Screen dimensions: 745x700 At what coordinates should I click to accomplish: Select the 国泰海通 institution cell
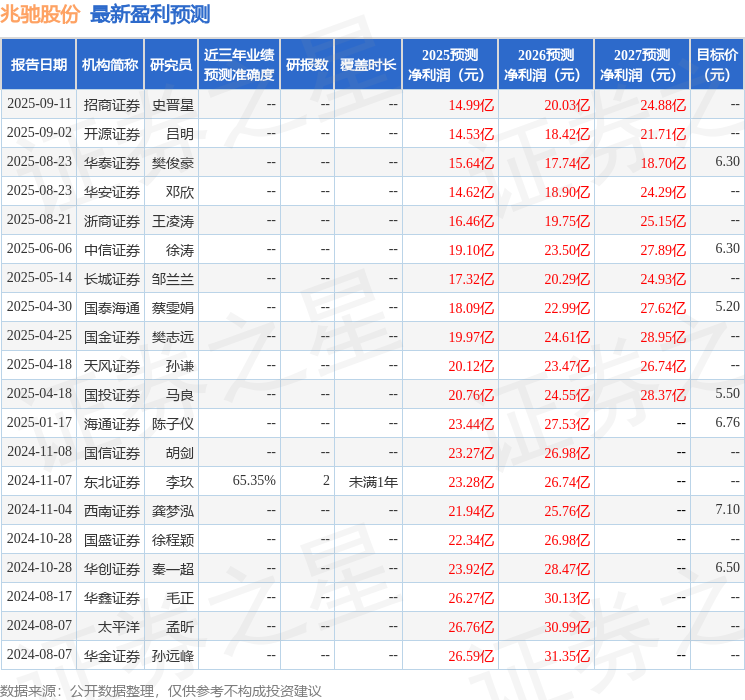point(112,308)
